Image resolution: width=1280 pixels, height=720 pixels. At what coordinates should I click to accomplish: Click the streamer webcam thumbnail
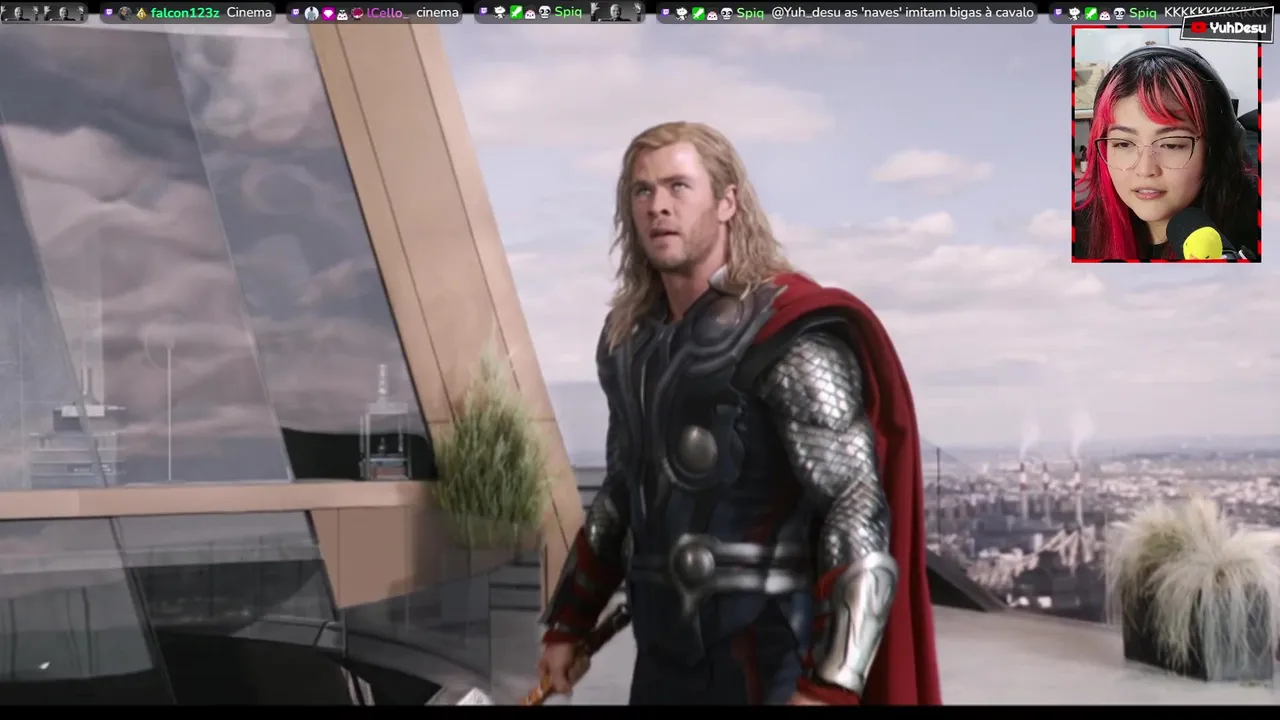[1166, 144]
